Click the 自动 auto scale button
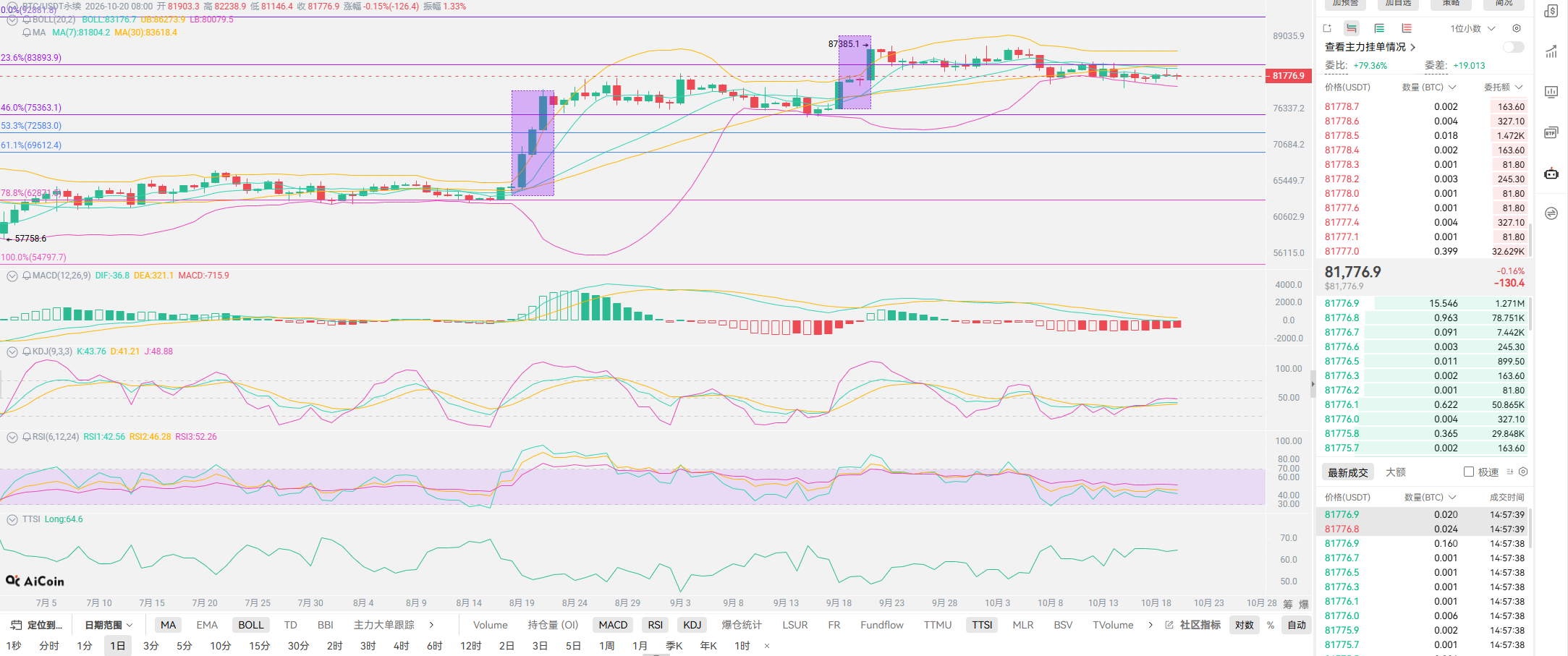The width and height of the screenshot is (1568, 656). (1297, 625)
